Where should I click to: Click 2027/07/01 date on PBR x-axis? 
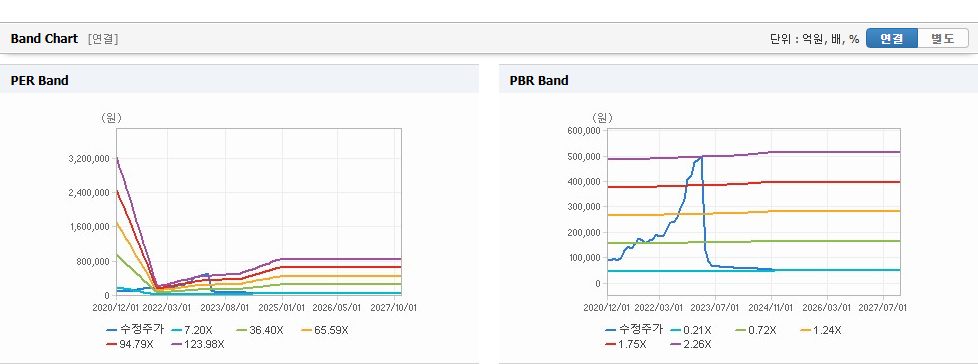883,308
